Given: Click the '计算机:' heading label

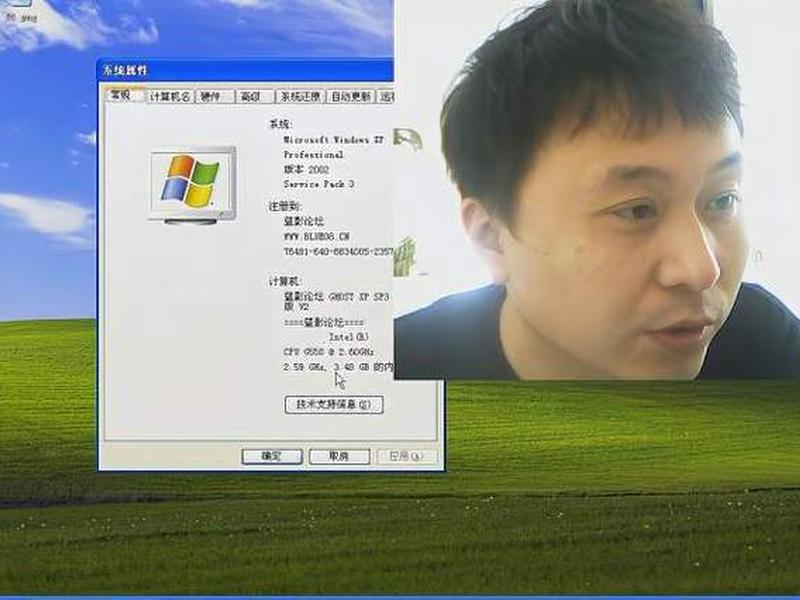Looking at the screenshot, I should (x=285, y=281).
